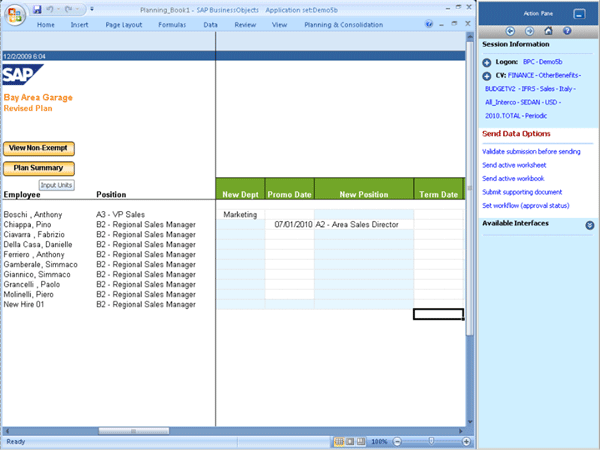Click the Input Units button

(57, 185)
